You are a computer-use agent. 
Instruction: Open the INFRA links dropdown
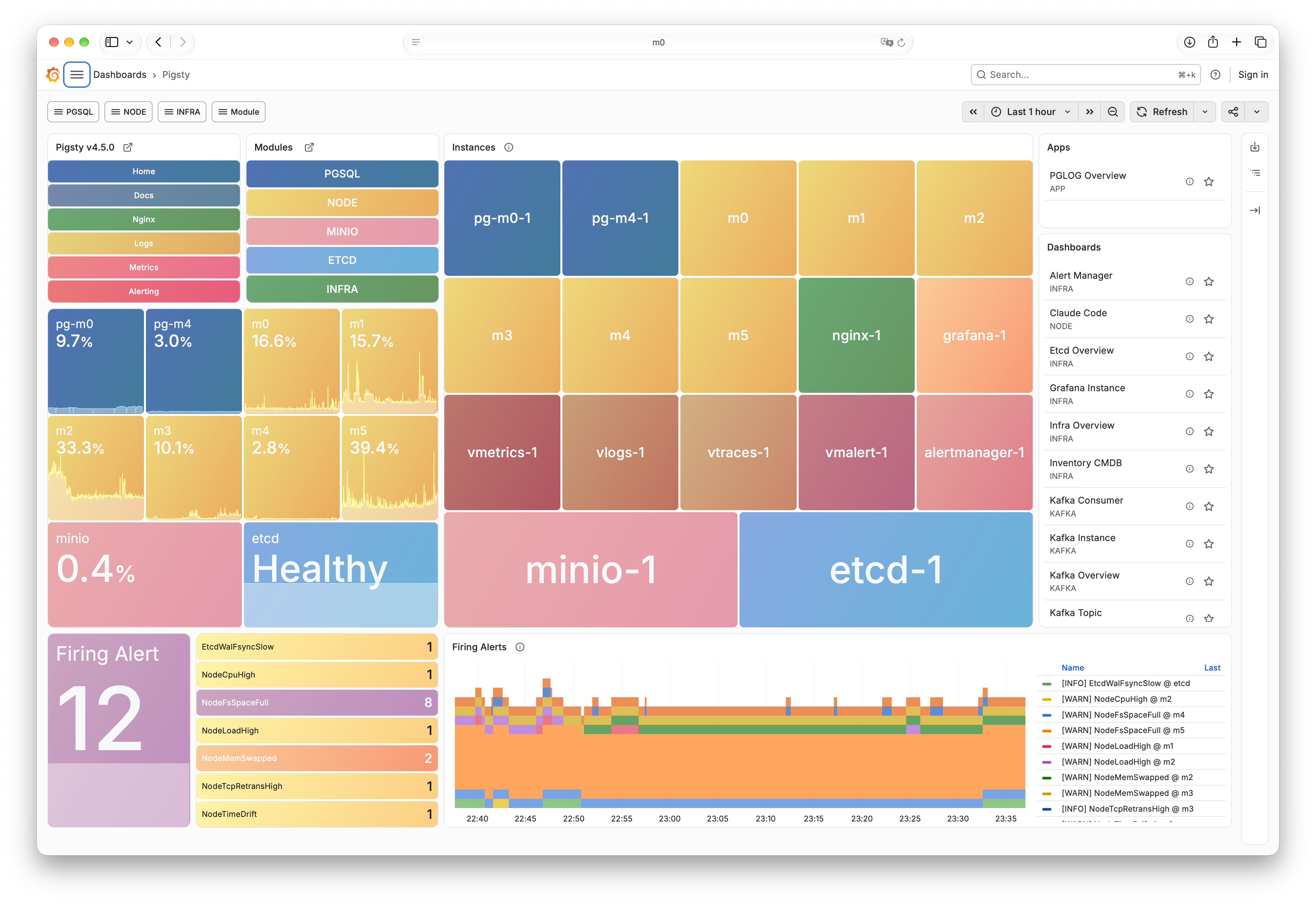click(182, 111)
